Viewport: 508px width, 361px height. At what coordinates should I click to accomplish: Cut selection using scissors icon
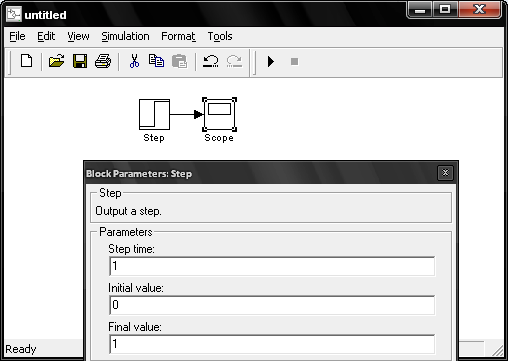(x=134, y=61)
